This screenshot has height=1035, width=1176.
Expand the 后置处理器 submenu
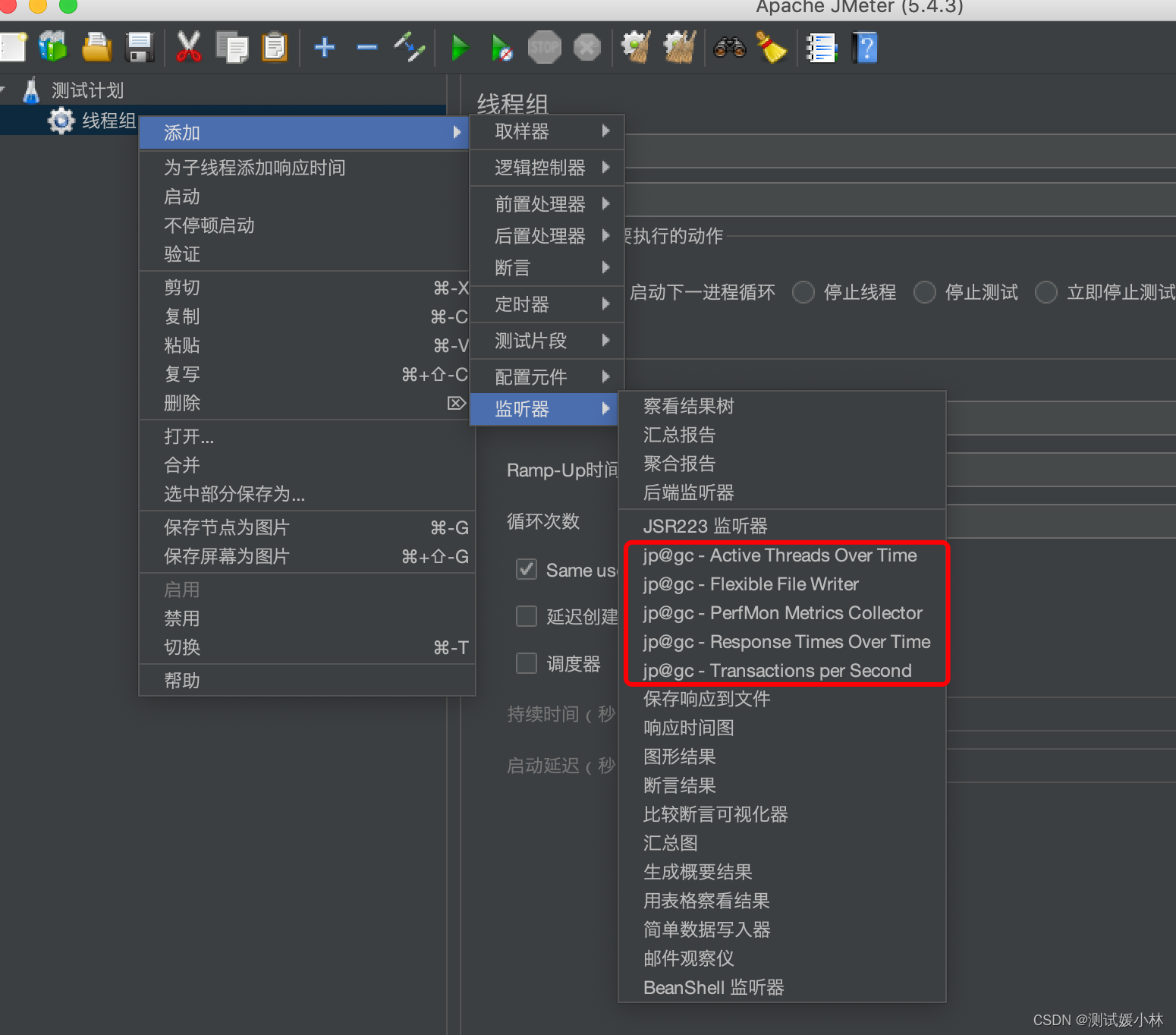click(547, 236)
